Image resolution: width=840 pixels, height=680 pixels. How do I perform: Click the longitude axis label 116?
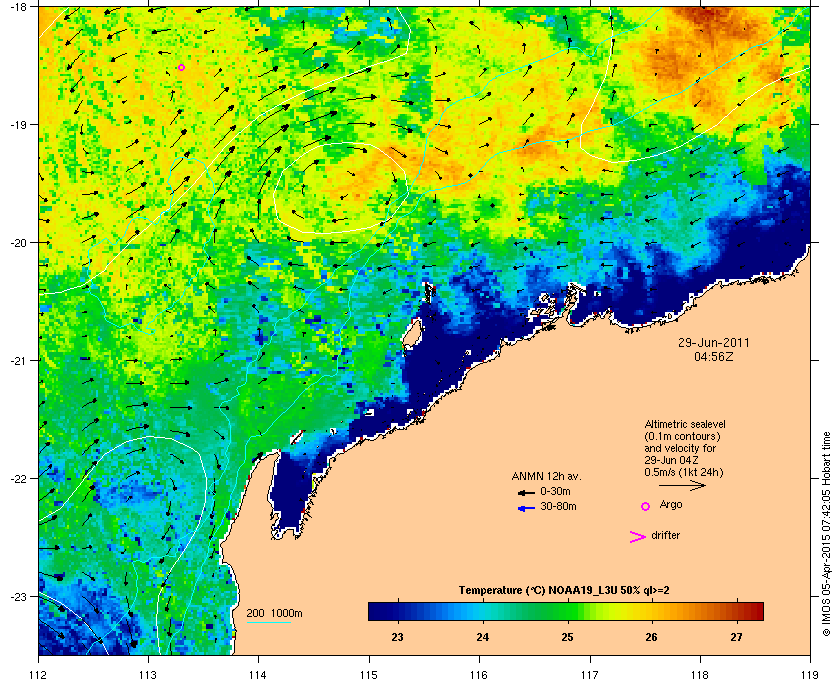(479, 675)
